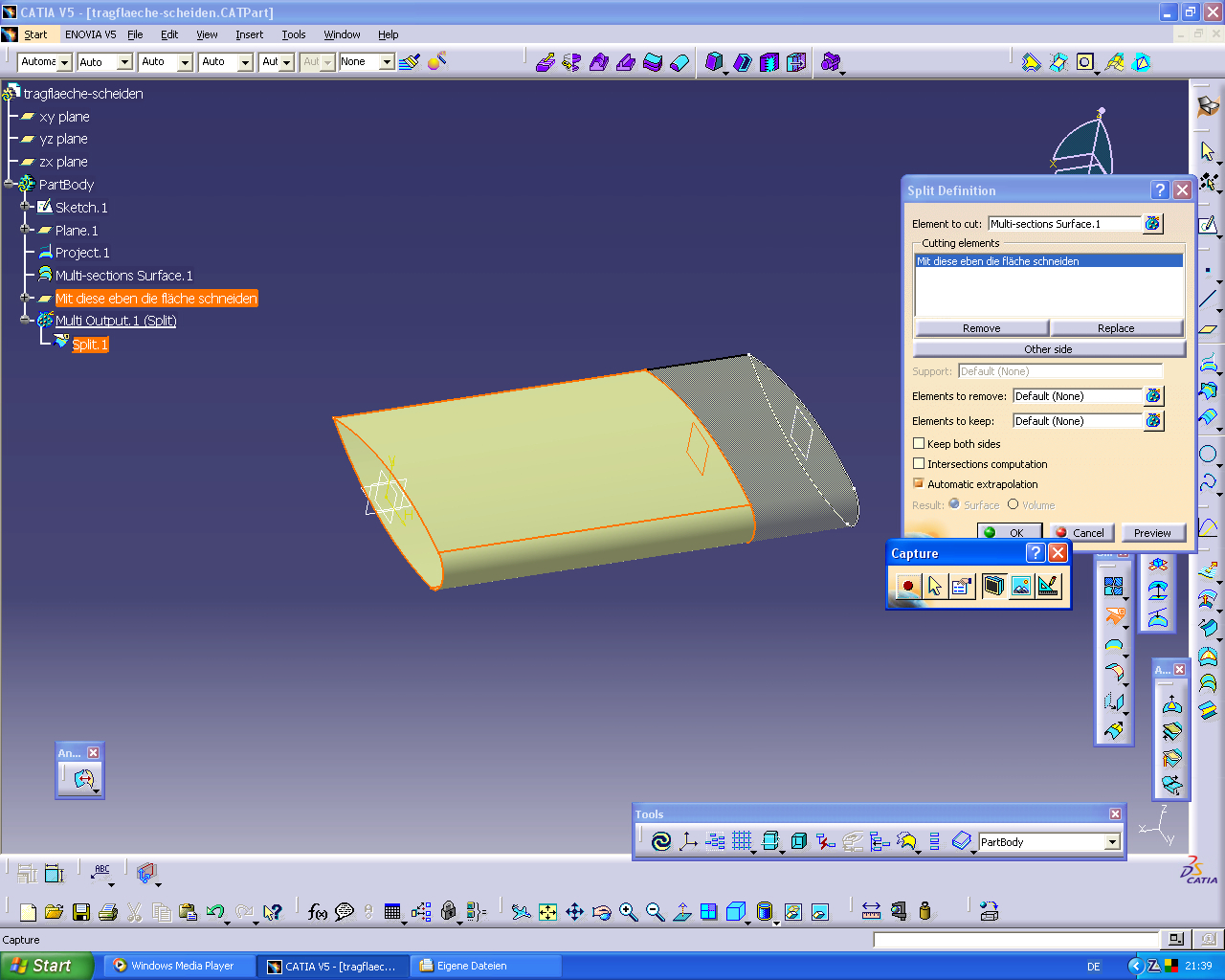Screen dimensions: 1225x980
Task: Open the Edit menu
Action: [x=169, y=34]
